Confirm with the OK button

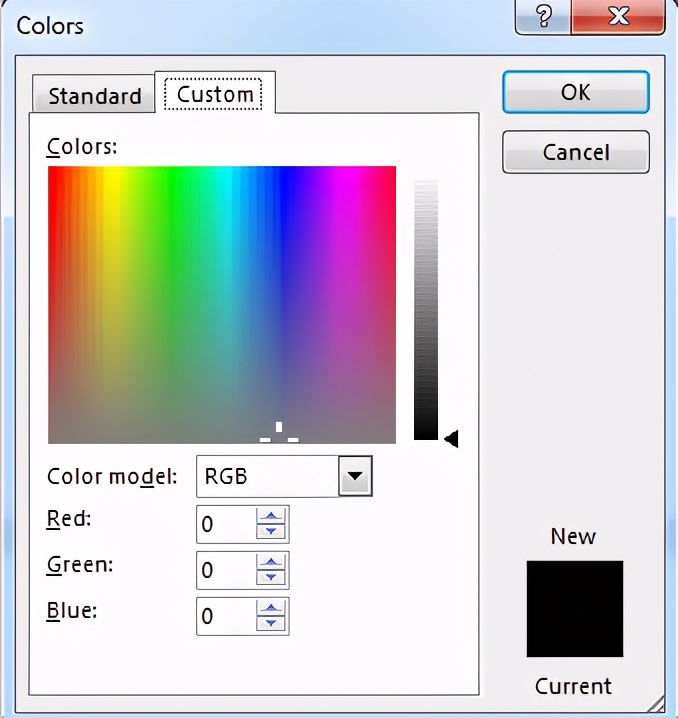(575, 92)
